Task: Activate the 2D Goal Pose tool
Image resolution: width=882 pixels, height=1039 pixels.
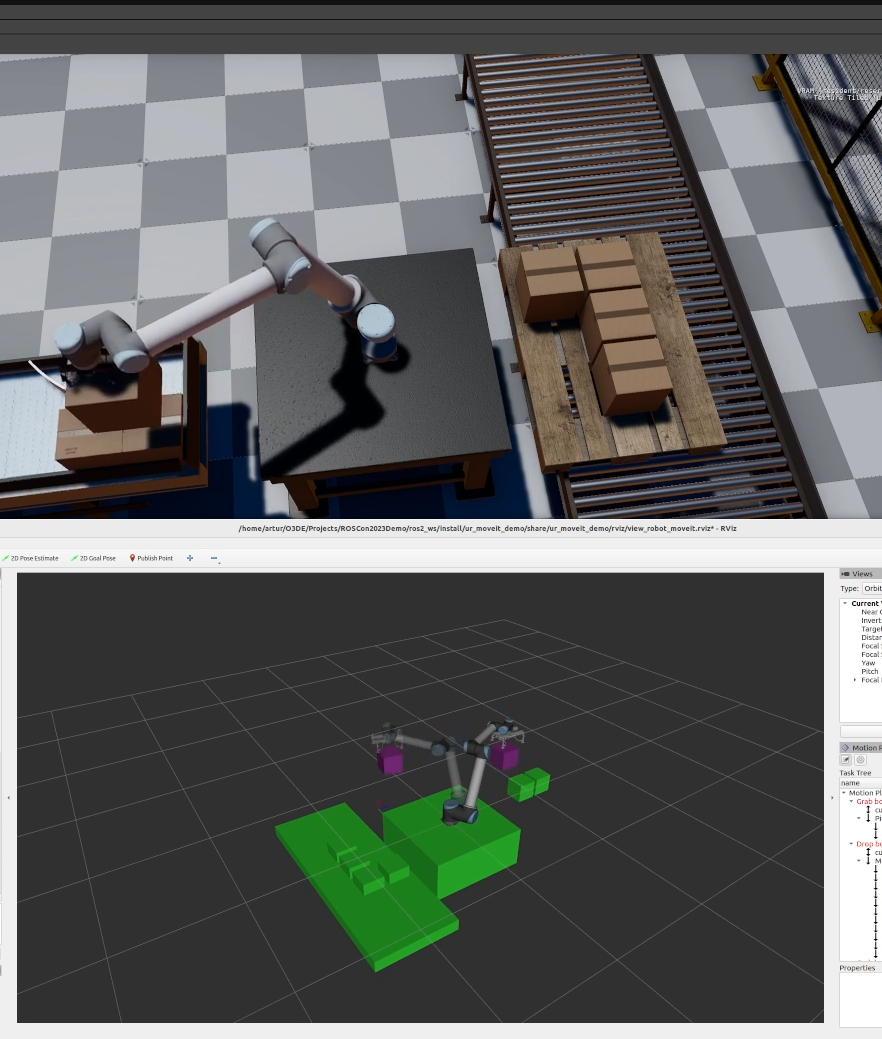Action: pyautogui.click(x=94, y=558)
